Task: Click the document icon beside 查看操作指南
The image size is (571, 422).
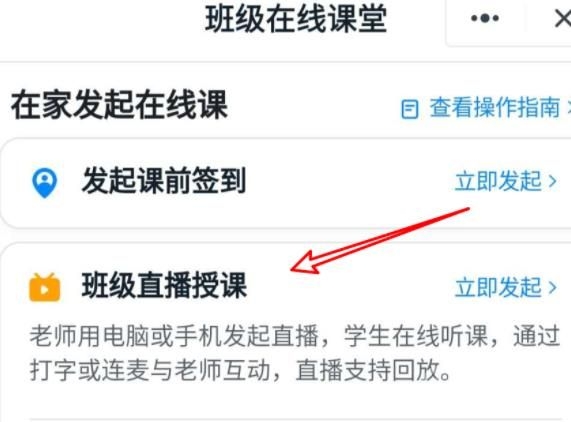Action: click(410, 109)
